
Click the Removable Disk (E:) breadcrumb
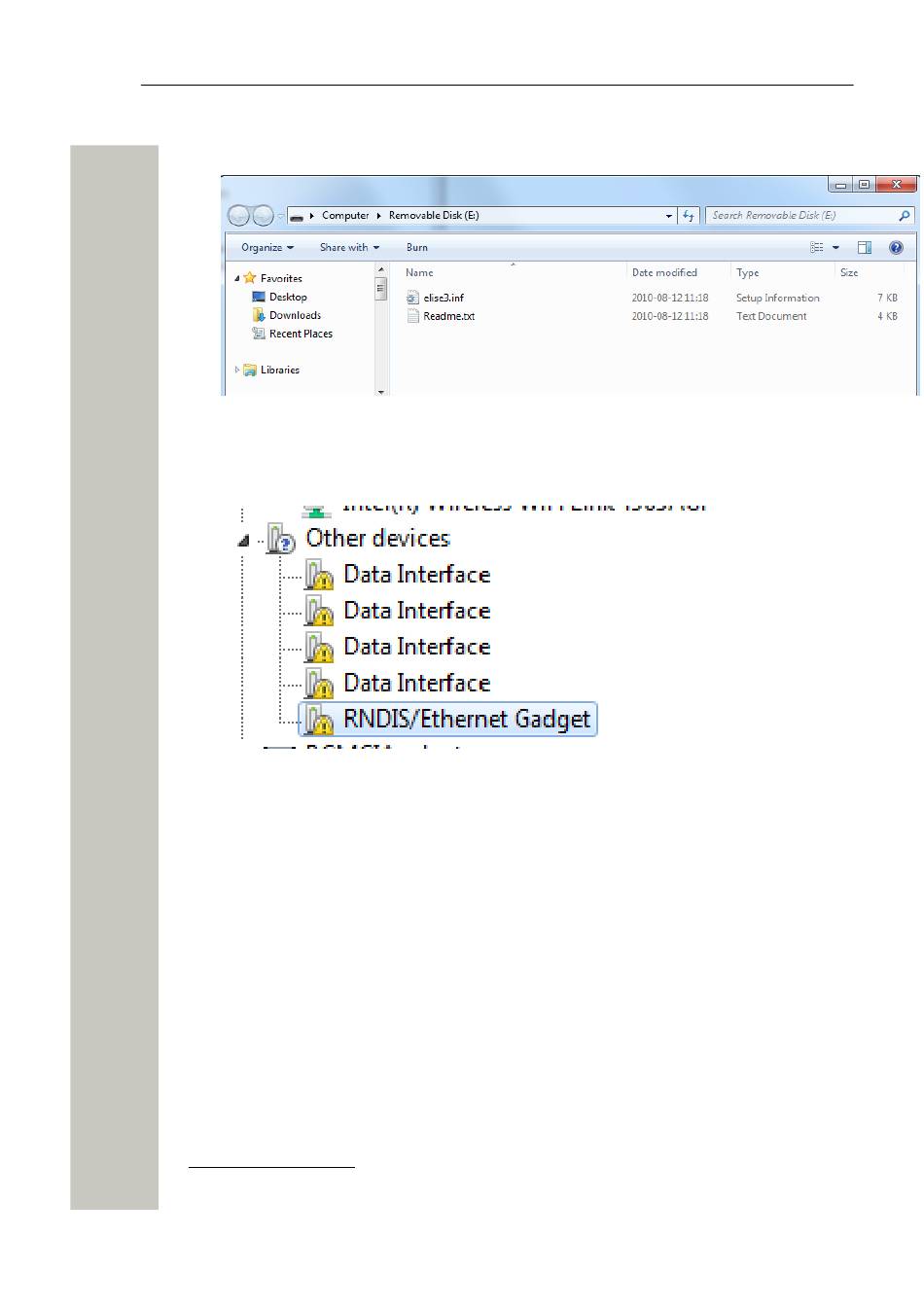coord(434,216)
